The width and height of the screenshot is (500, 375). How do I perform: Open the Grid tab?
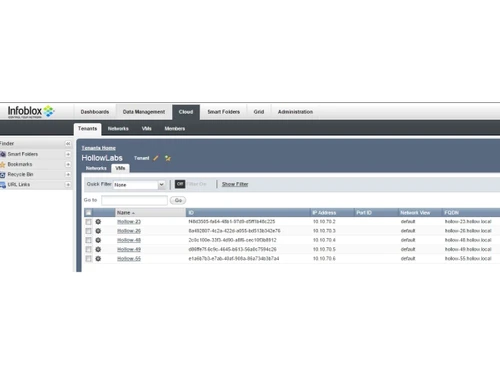[x=259, y=112]
